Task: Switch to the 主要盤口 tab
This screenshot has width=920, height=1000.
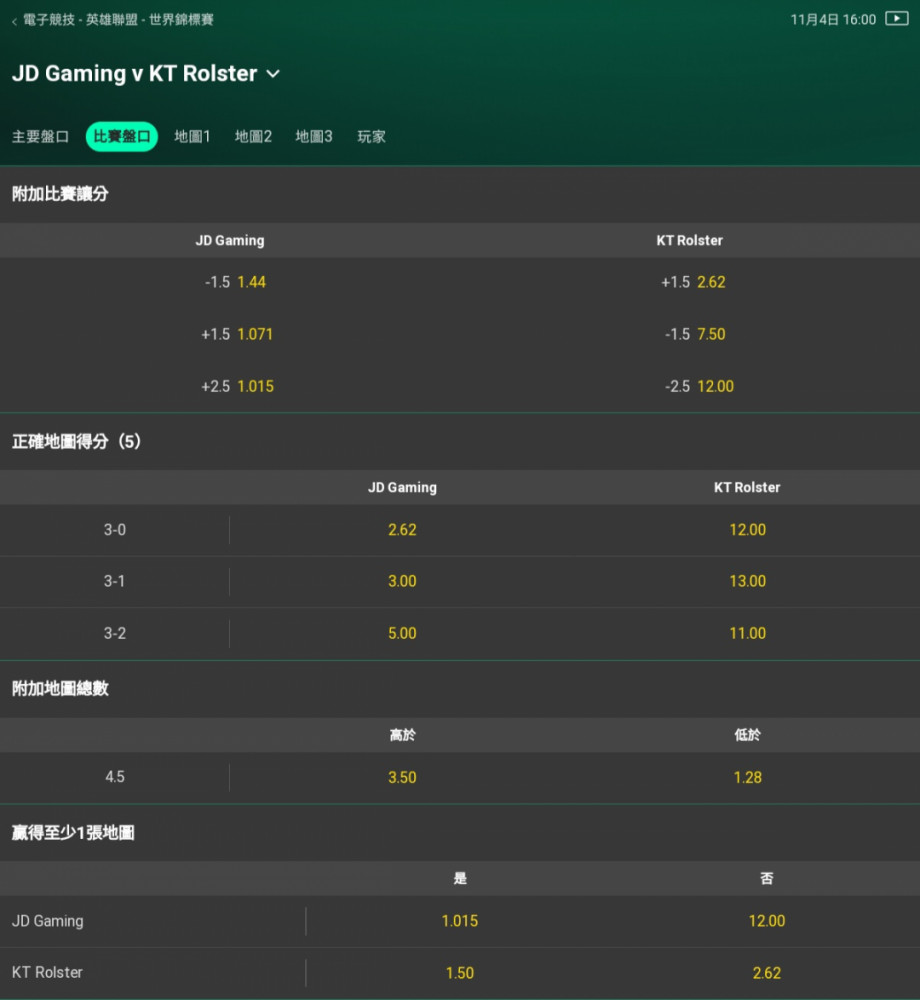Action: click(40, 136)
